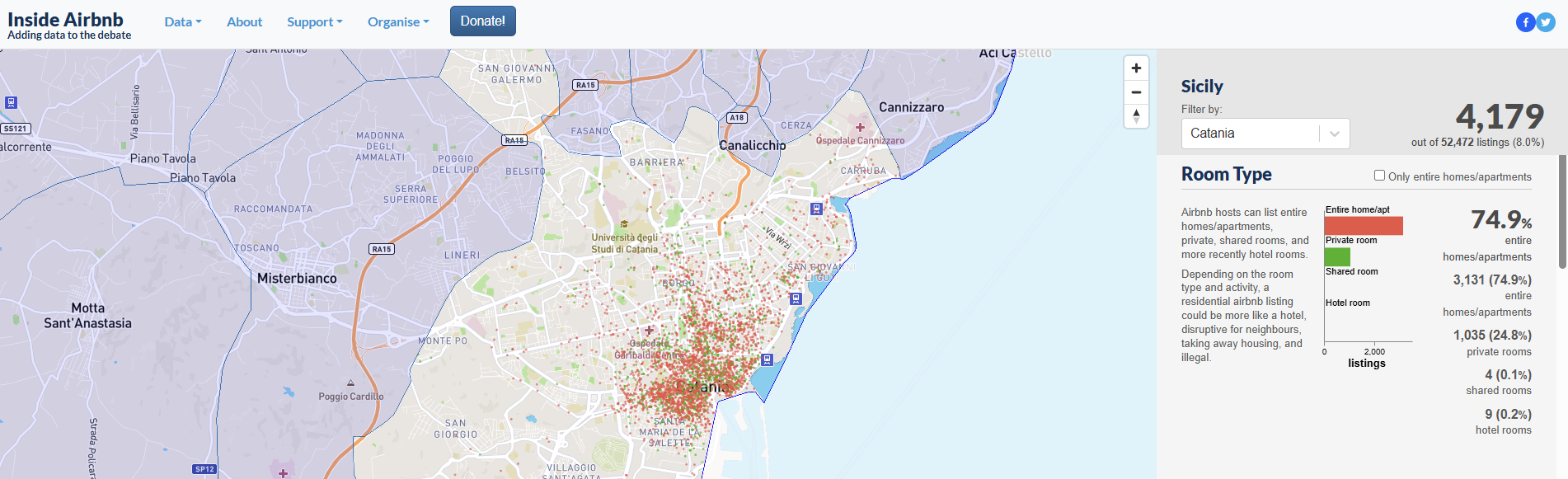Click the Fasano map label
Screen dimensions: 1568x479
pos(590,131)
